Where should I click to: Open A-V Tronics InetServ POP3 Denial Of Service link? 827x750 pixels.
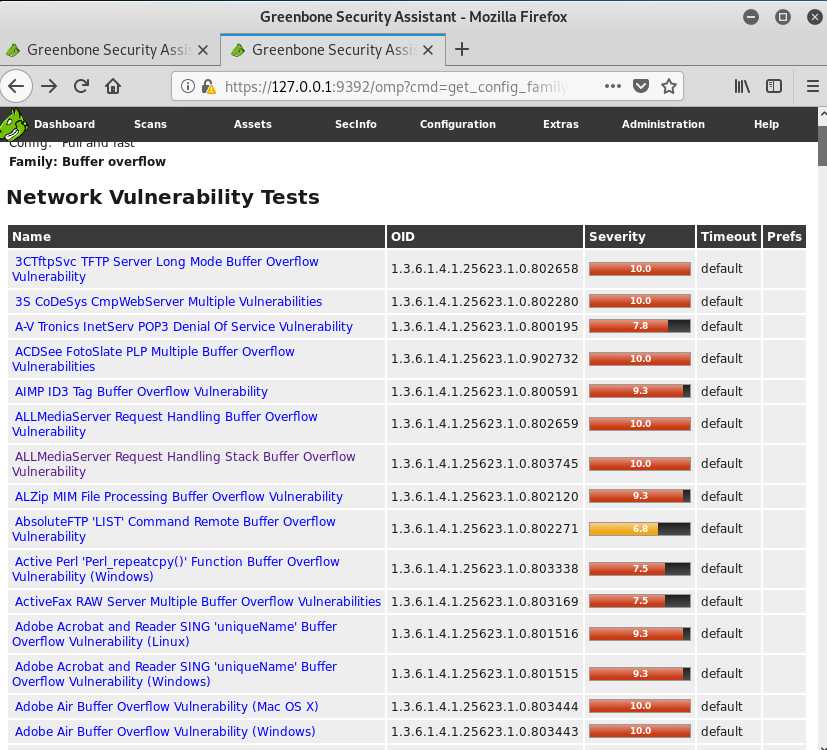[x=184, y=327]
